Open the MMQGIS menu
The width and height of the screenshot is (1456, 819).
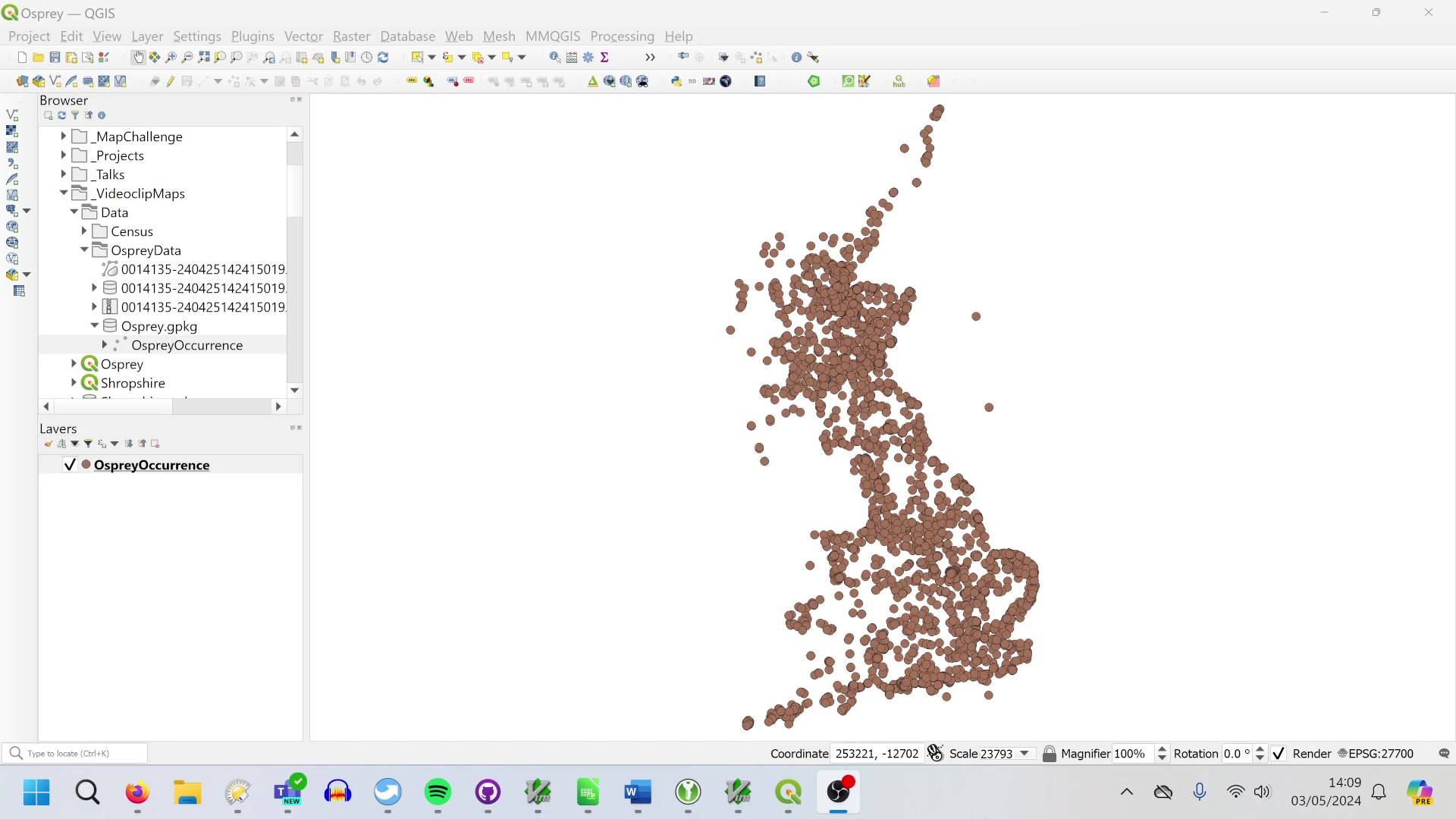tap(553, 36)
